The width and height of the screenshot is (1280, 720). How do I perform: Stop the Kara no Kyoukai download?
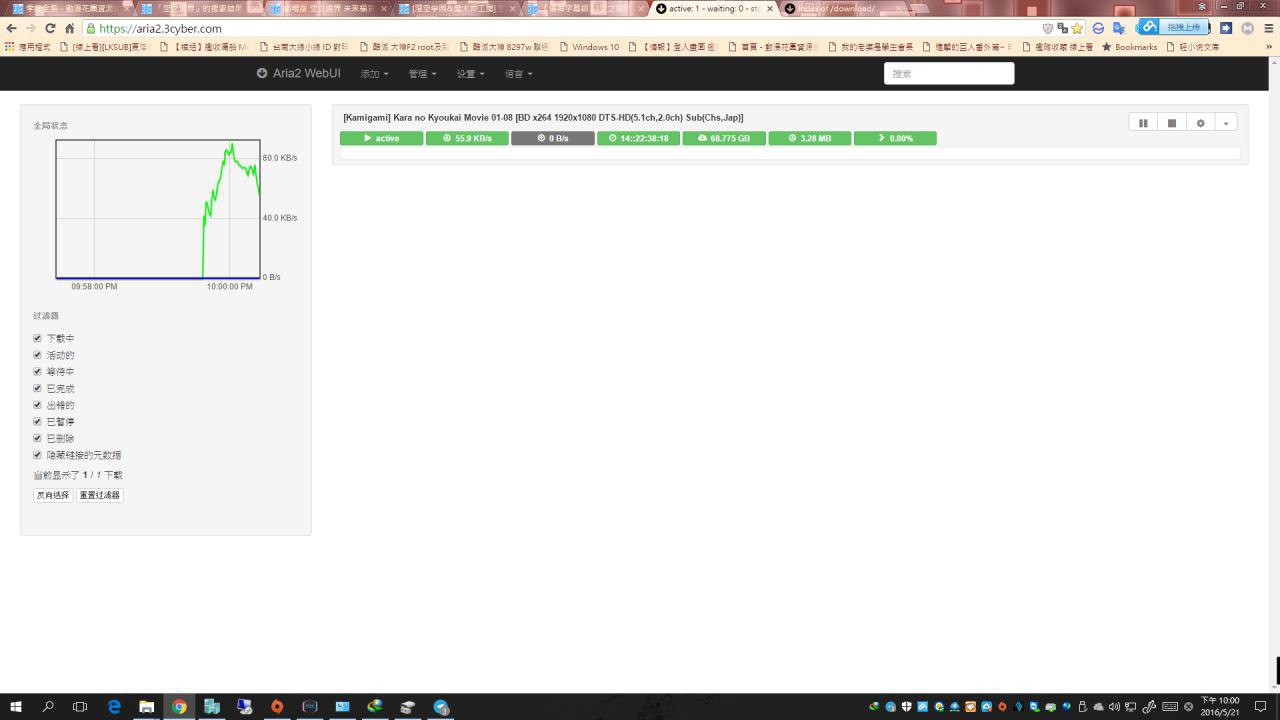click(x=1172, y=123)
